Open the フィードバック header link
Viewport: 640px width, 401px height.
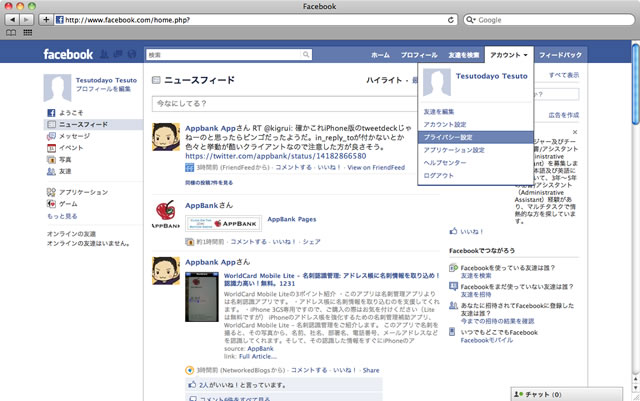(560, 55)
